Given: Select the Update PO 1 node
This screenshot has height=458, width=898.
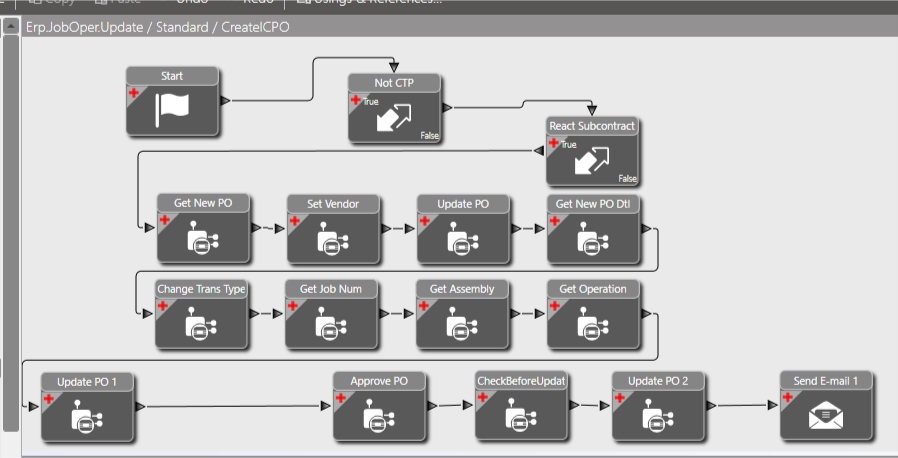Looking at the screenshot, I should coord(87,407).
